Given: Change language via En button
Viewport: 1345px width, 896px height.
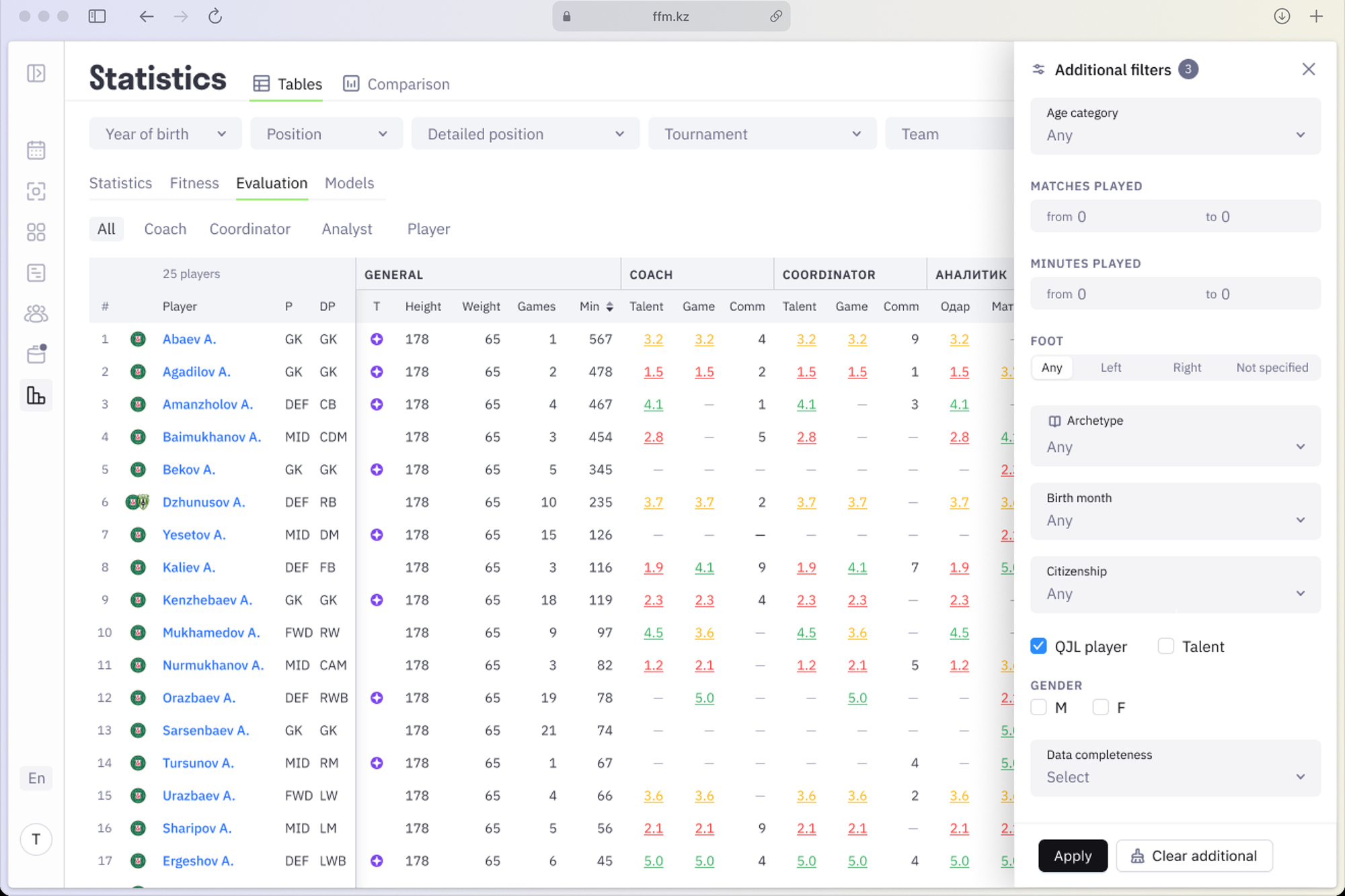Looking at the screenshot, I should (x=36, y=778).
